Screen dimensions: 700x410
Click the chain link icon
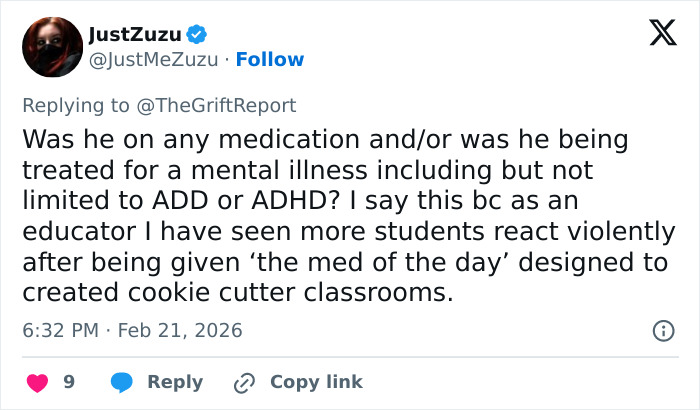tap(244, 382)
